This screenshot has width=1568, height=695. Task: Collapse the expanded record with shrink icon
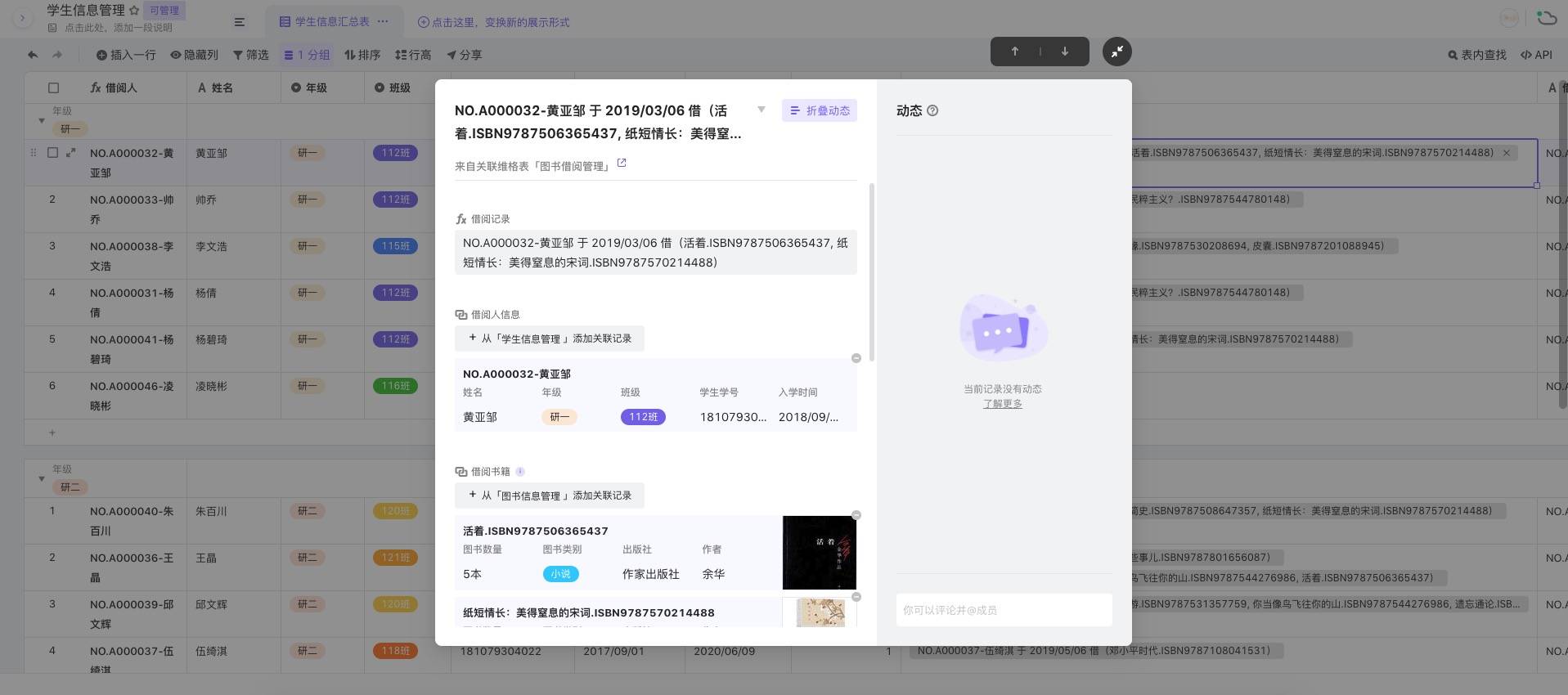point(1117,52)
